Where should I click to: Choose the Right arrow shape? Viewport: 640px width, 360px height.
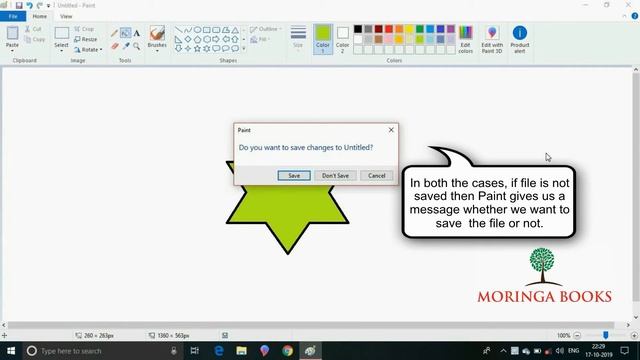point(216,39)
